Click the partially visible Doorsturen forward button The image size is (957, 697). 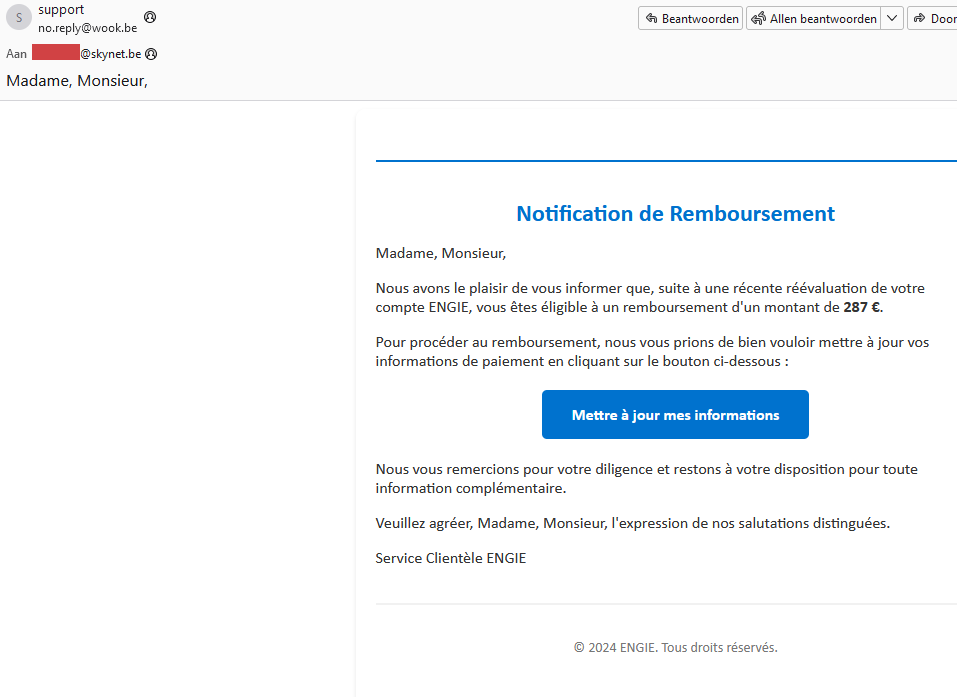tap(933, 18)
